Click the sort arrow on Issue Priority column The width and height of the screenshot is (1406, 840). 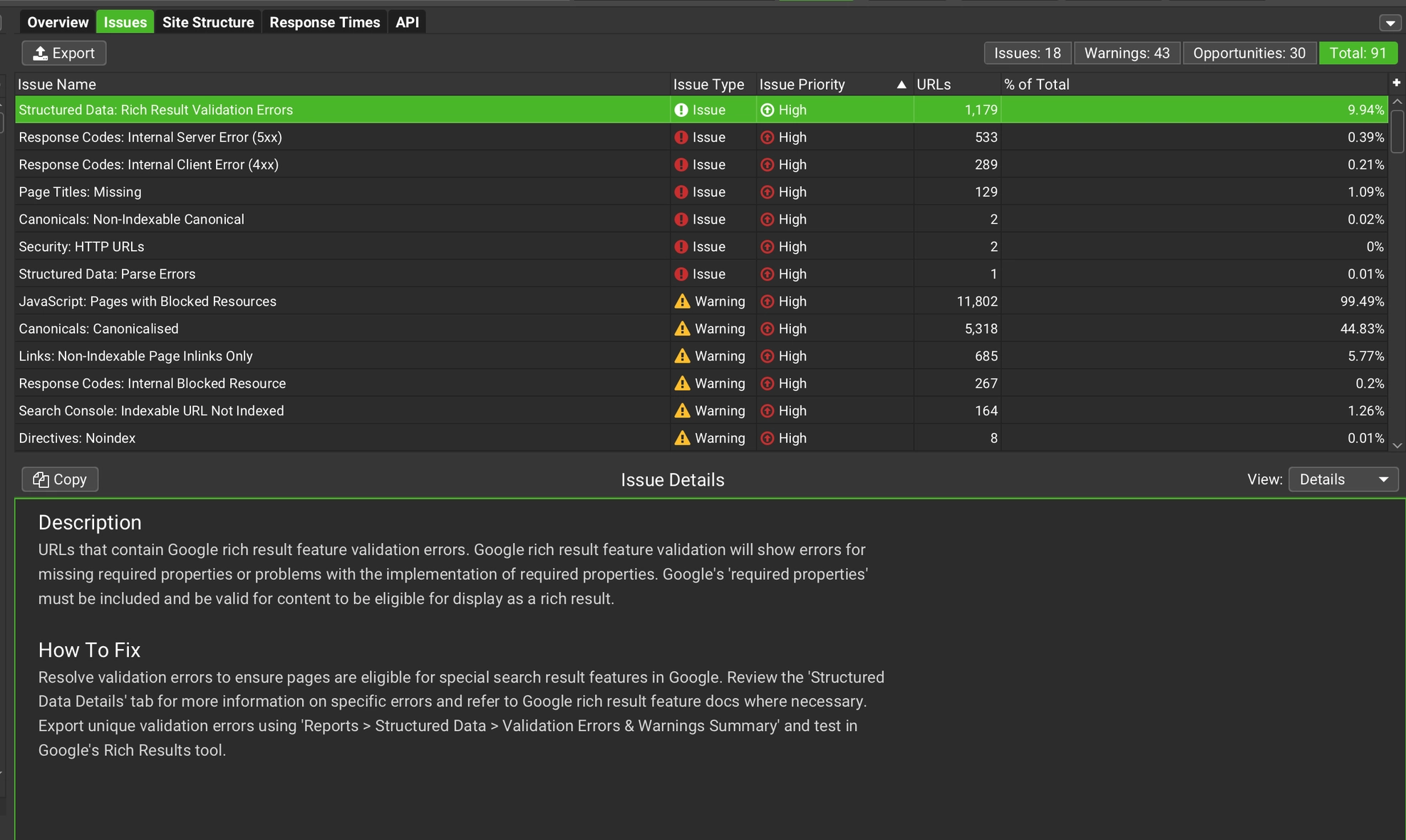[x=901, y=84]
